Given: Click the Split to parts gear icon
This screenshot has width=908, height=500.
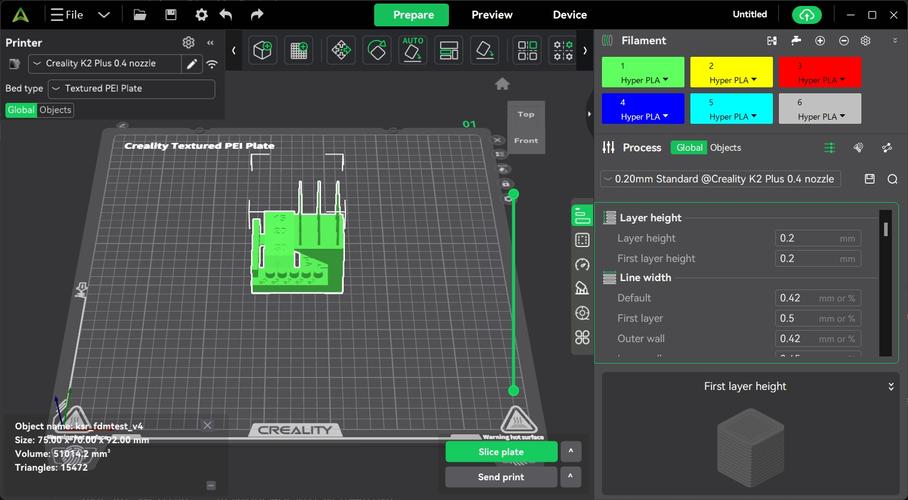Looking at the screenshot, I should (562, 50).
